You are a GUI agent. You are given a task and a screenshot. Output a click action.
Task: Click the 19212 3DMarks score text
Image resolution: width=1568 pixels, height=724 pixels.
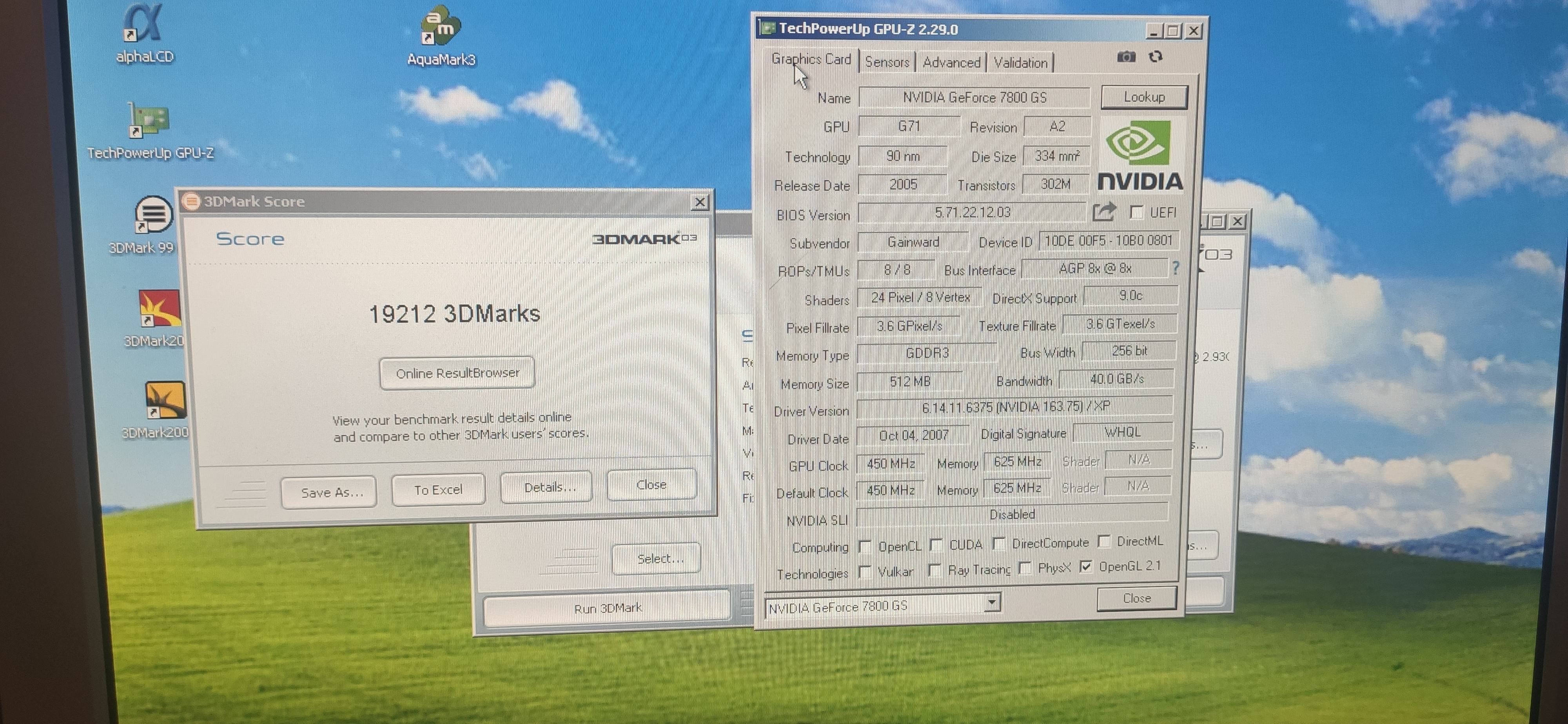click(455, 314)
